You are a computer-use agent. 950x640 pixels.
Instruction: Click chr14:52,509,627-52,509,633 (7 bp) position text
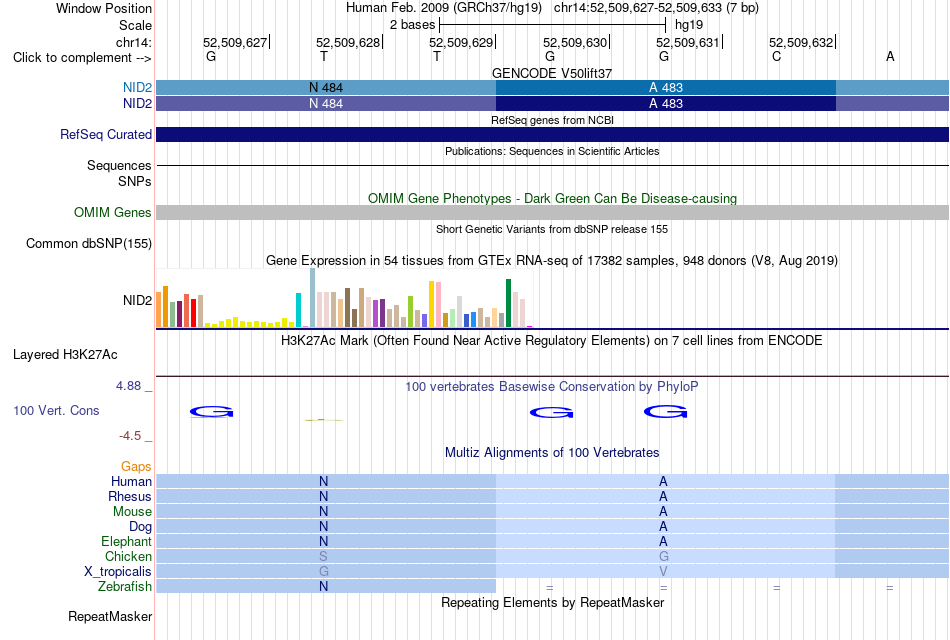656,8
